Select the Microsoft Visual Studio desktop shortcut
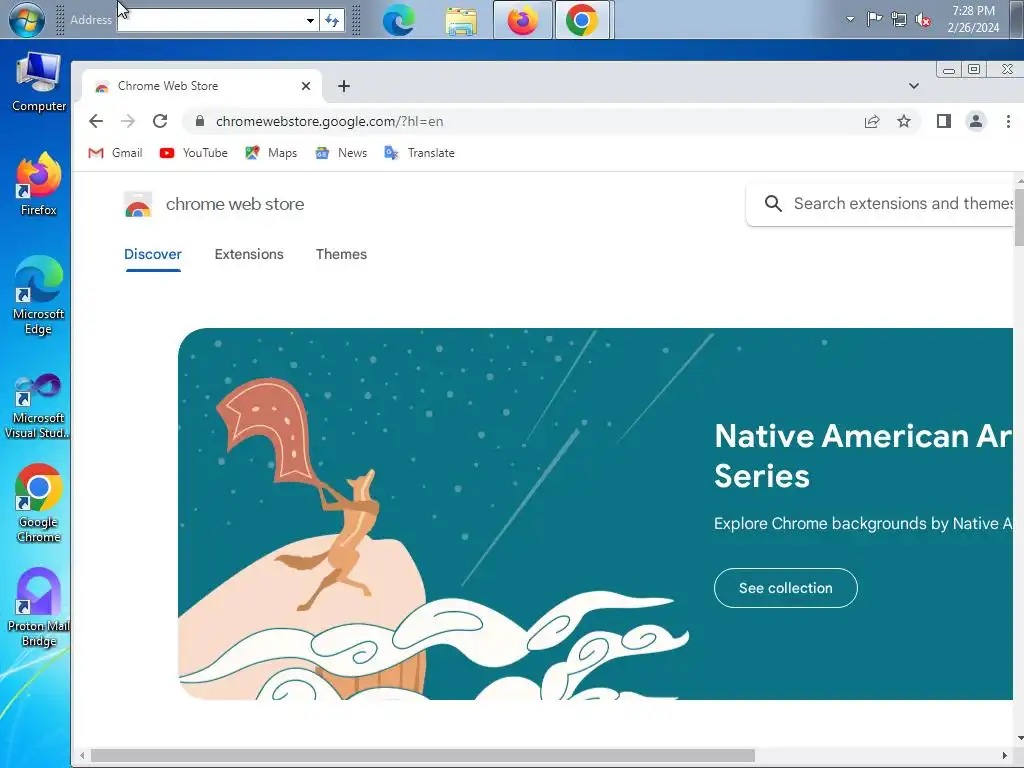 (x=37, y=406)
